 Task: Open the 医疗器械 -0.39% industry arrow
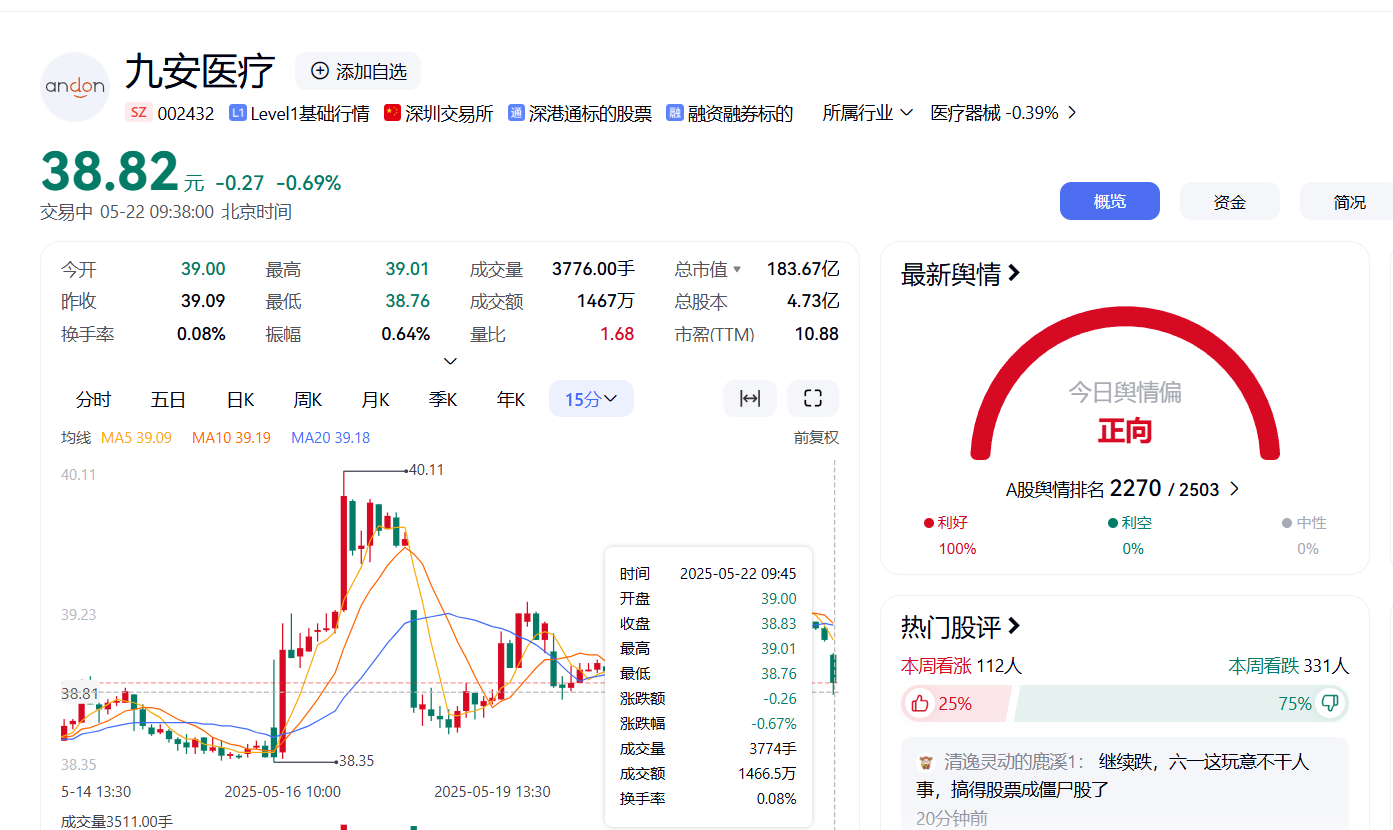click(1072, 113)
